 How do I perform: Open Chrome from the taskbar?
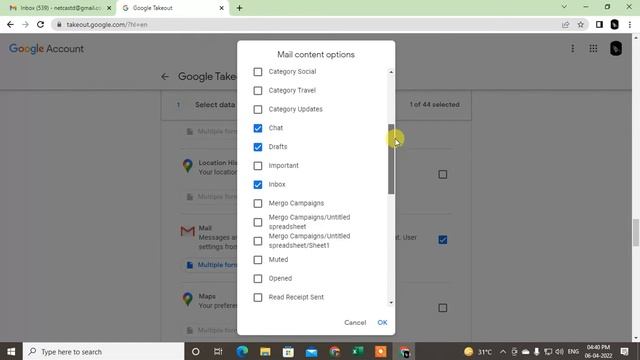[x=335, y=351]
